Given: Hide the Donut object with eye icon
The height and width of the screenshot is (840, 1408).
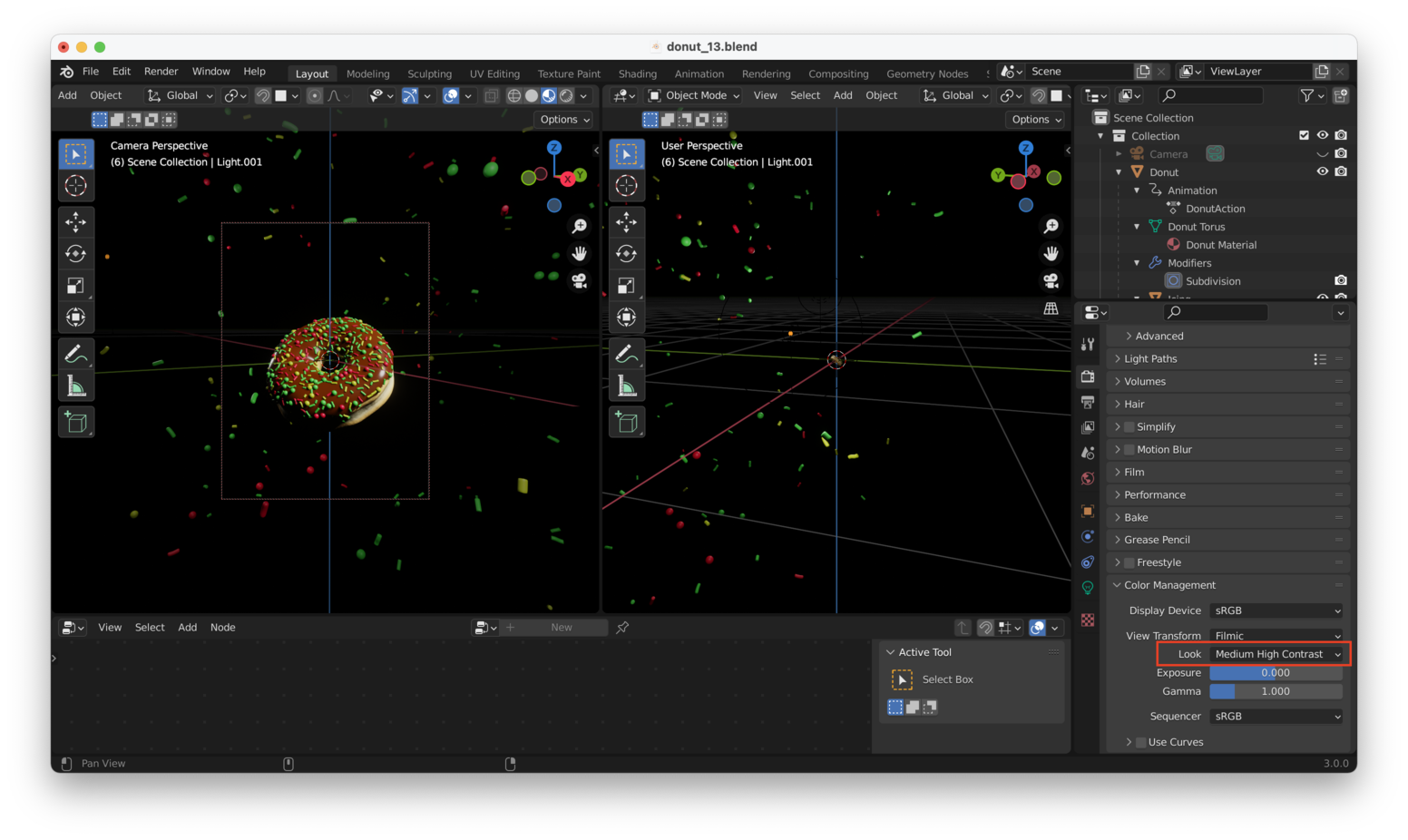Looking at the screenshot, I should [1322, 171].
